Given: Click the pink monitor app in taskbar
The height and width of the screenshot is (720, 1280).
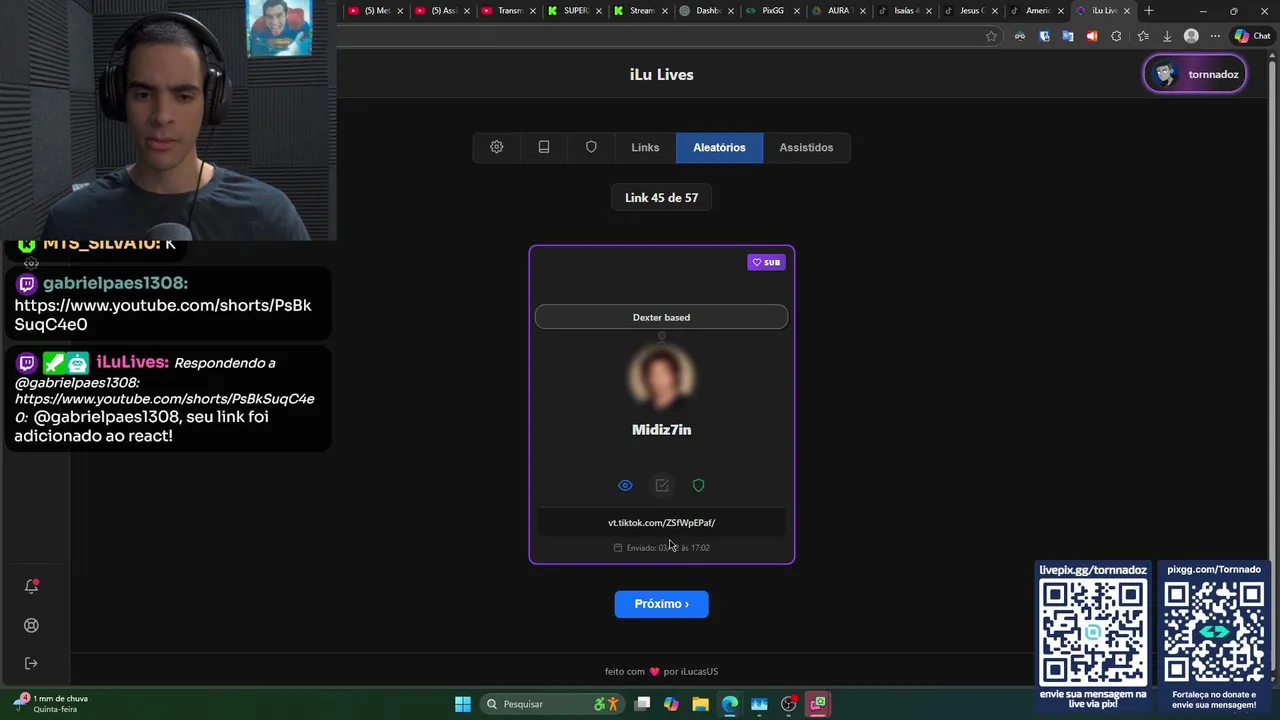Looking at the screenshot, I should point(818,704).
